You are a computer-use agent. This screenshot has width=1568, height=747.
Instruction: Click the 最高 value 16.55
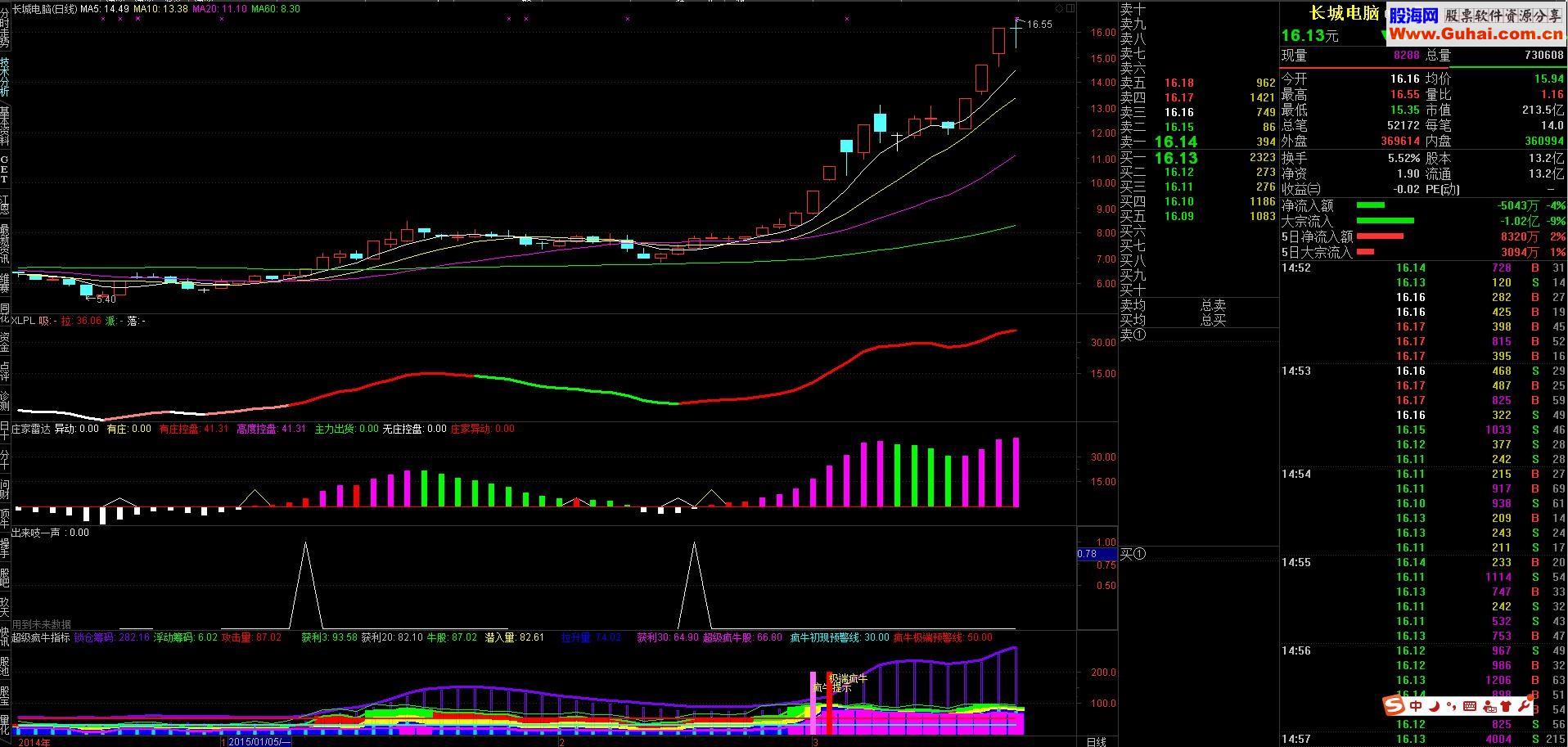tap(1404, 95)
